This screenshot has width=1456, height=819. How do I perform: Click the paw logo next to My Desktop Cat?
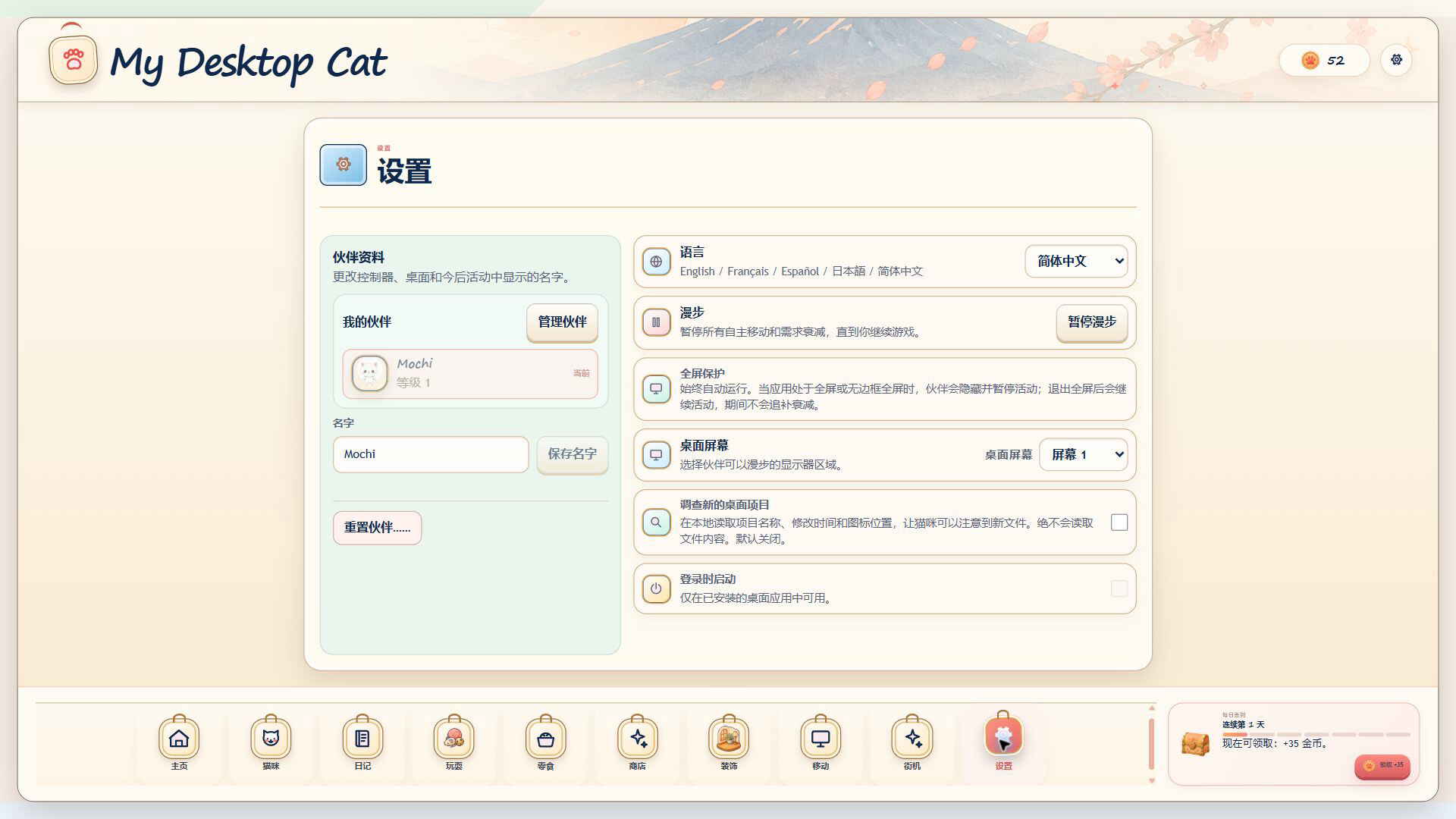coord(73,60)
